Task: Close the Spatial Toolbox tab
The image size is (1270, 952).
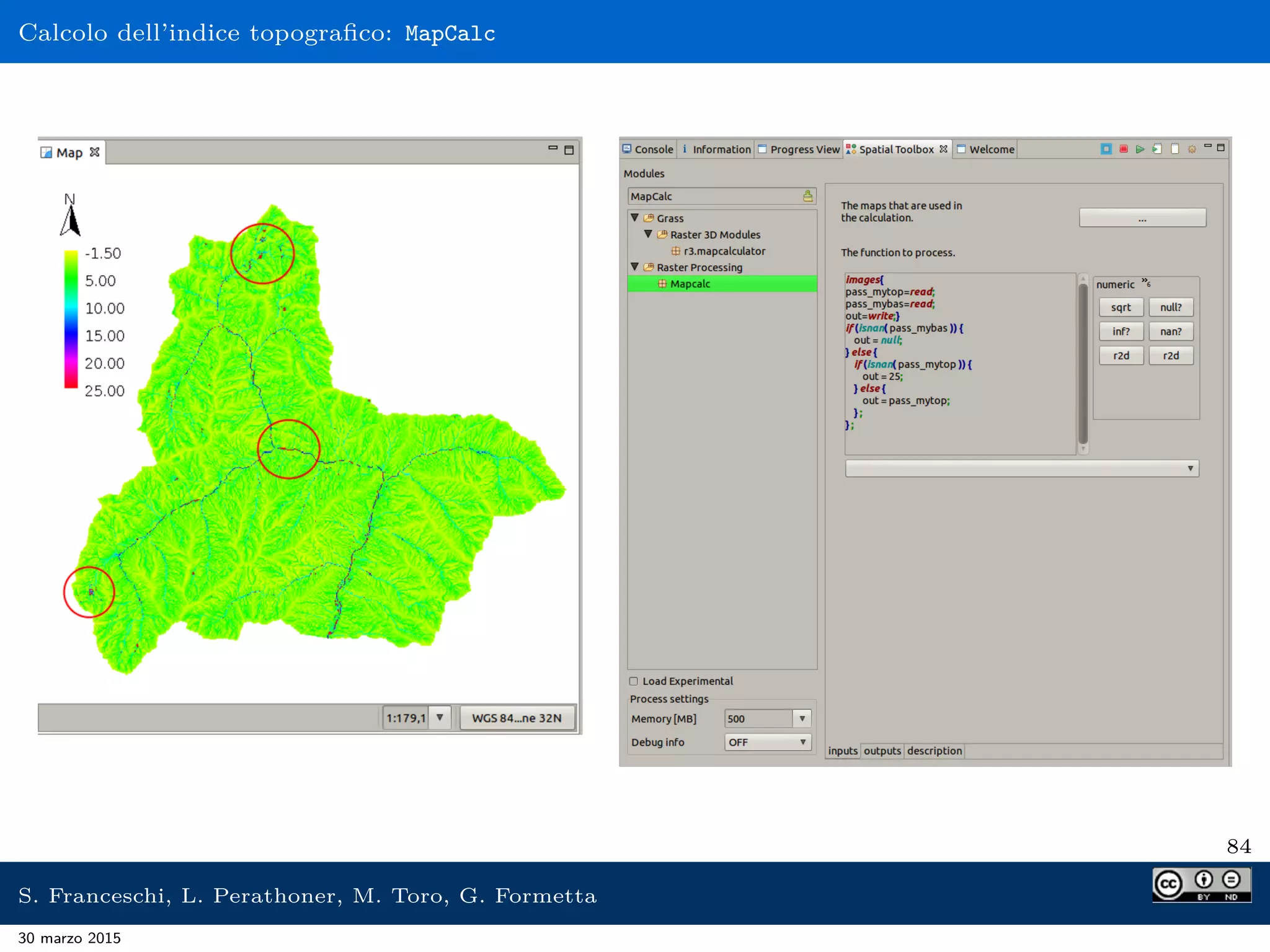Action: click(x=943, y=149)
